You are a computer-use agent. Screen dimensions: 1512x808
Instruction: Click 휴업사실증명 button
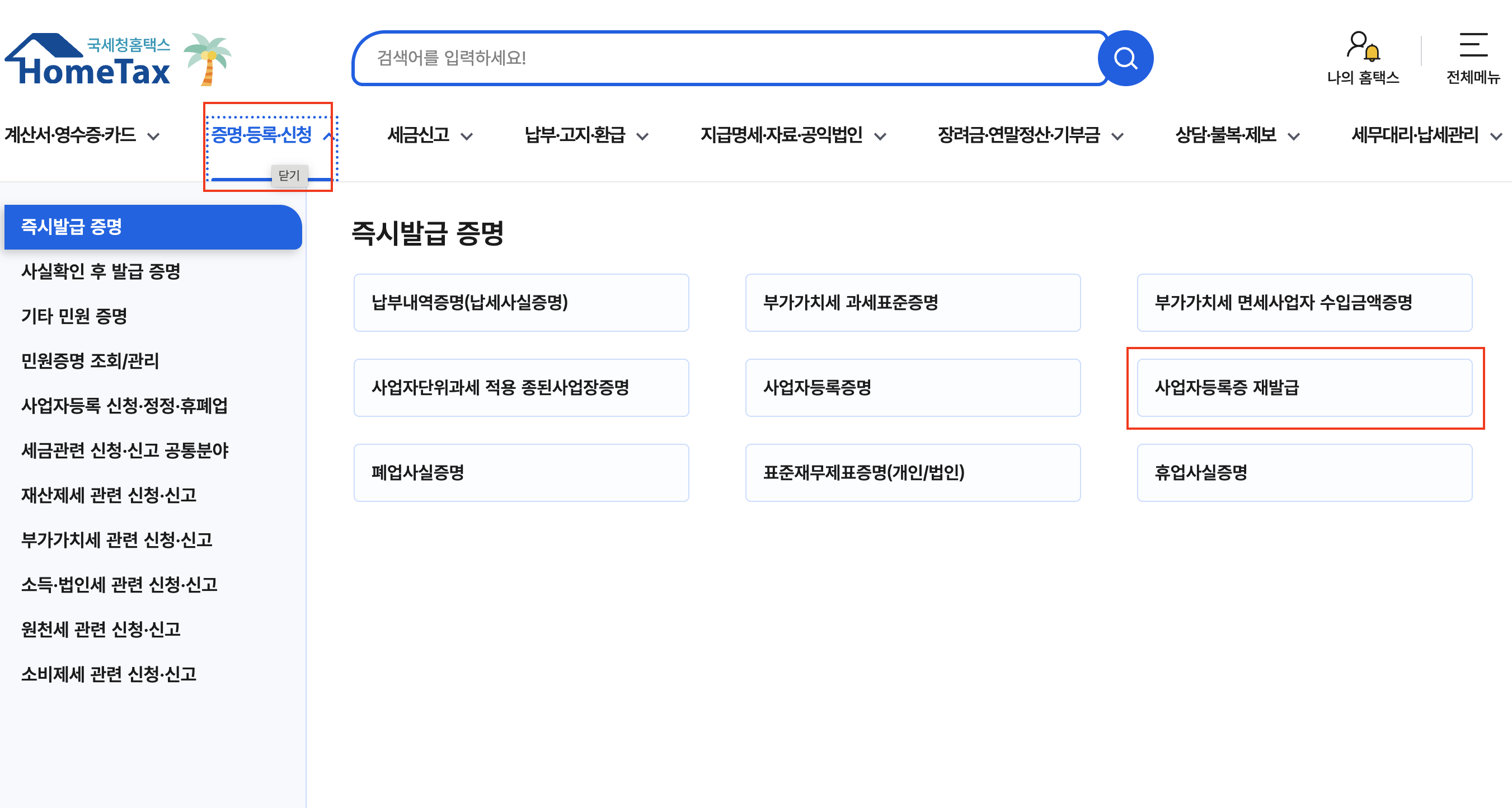click(x=1304, y=473)
